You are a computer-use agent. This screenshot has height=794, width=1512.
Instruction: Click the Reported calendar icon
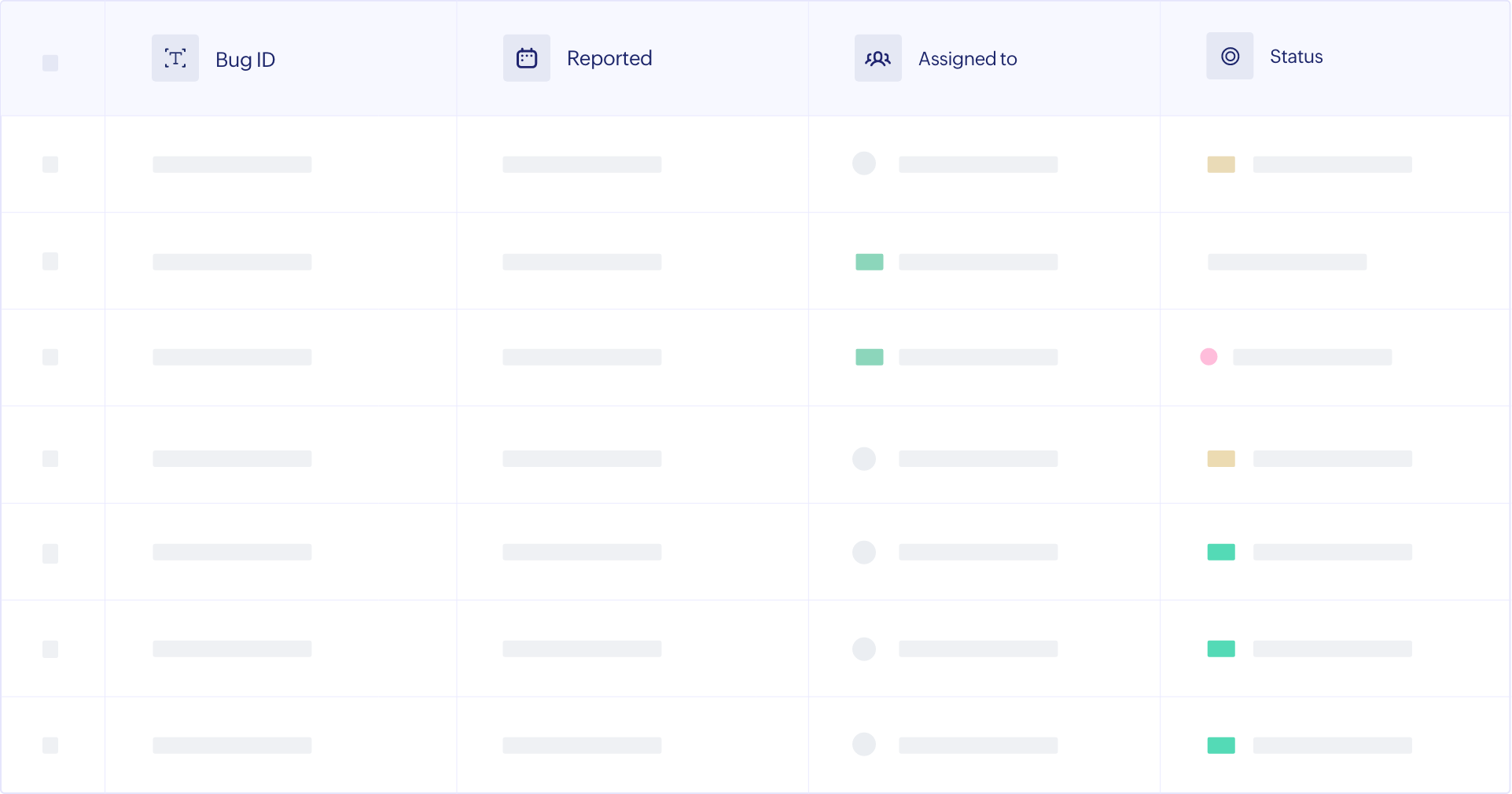coord(526,58)
